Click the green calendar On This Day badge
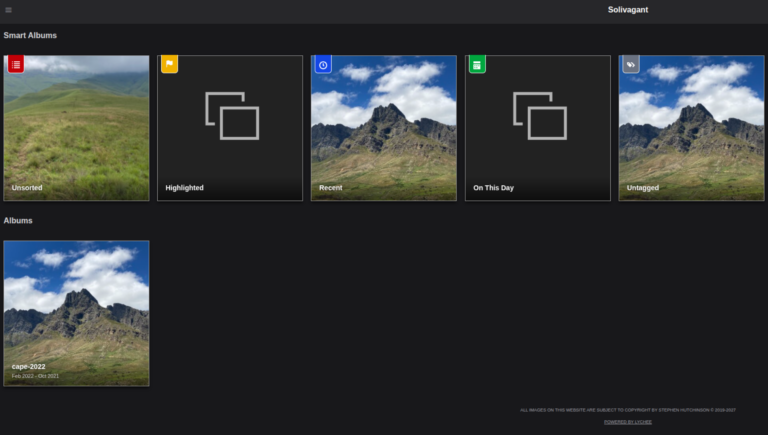This screenshot has width=768, height=435. pos(477,64)
